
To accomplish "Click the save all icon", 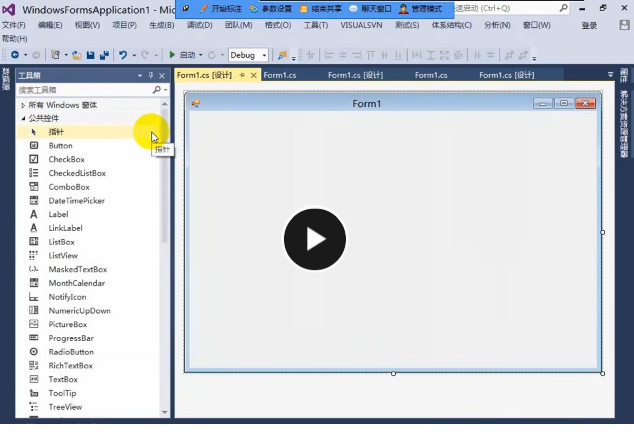I will coord(104,55).
